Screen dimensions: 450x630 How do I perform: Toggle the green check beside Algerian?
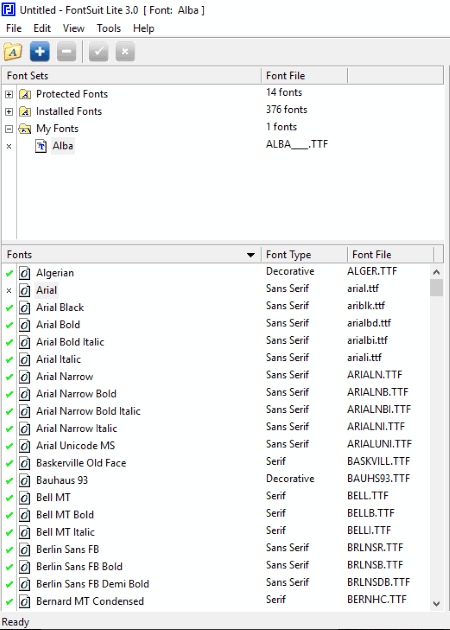(x=9, y=274)
